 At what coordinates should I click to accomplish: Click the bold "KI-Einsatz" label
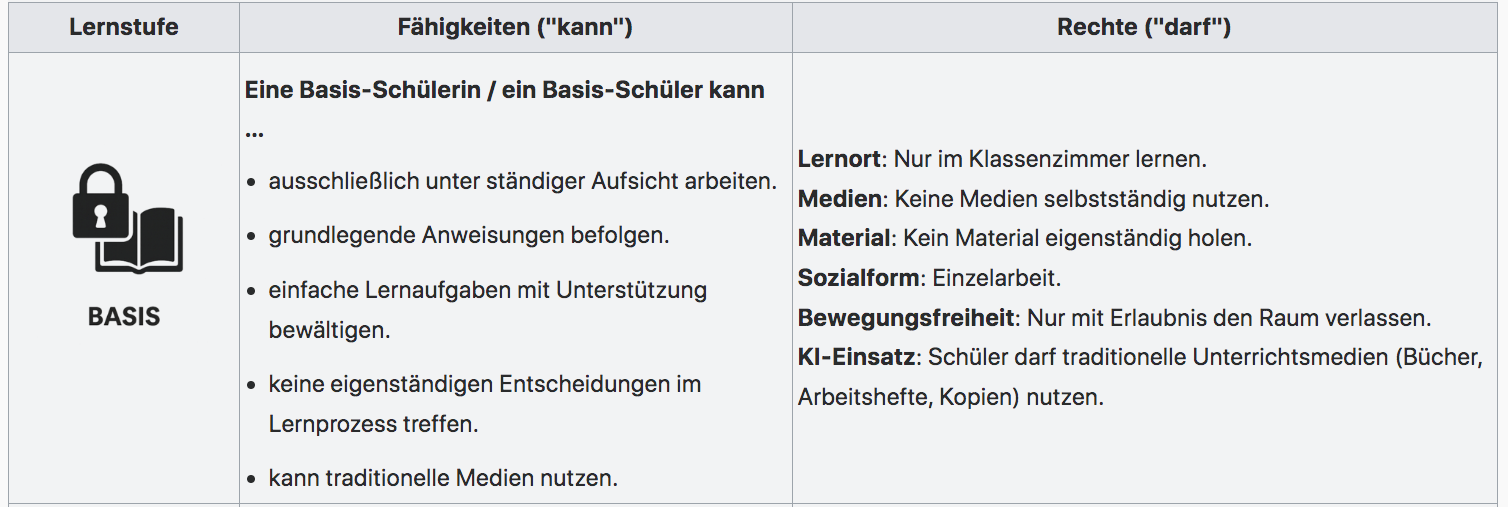(857, 358)
